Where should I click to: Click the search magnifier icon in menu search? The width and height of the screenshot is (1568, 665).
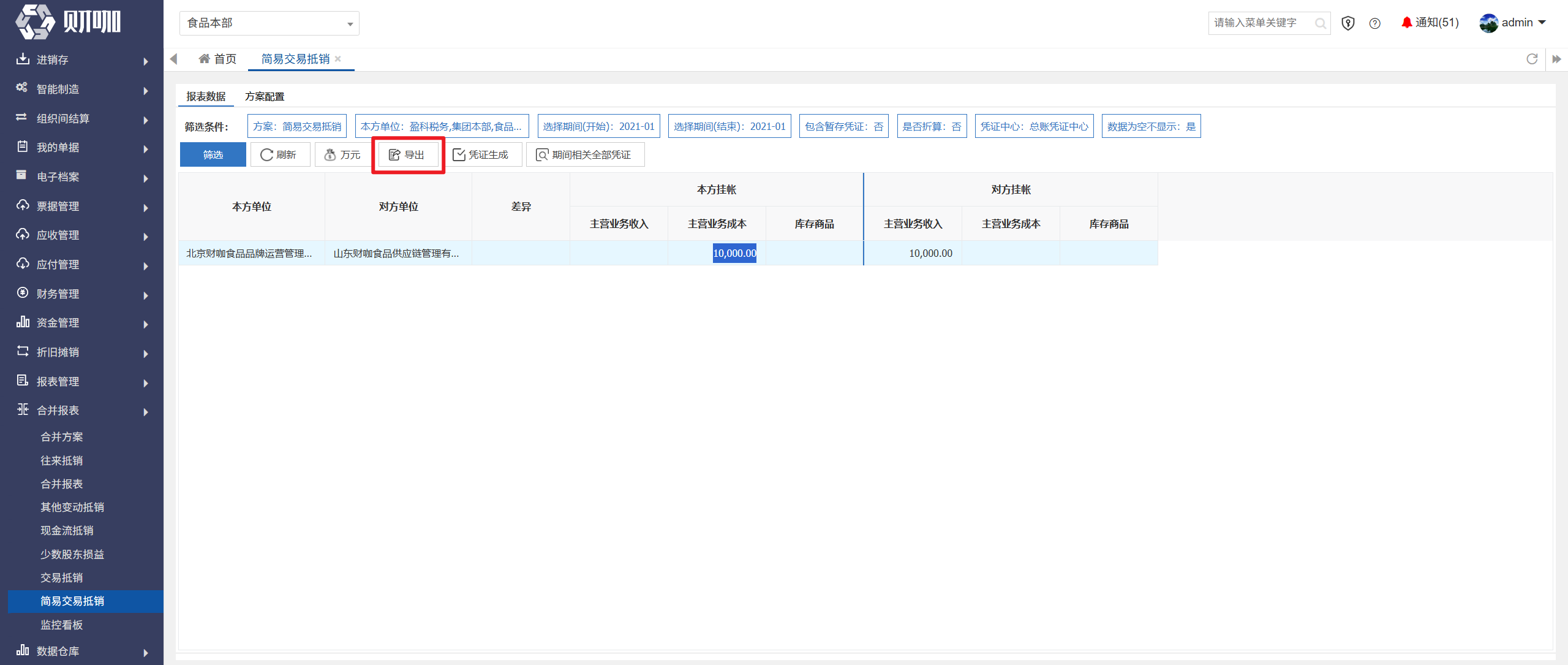(x=1320, y=23)
